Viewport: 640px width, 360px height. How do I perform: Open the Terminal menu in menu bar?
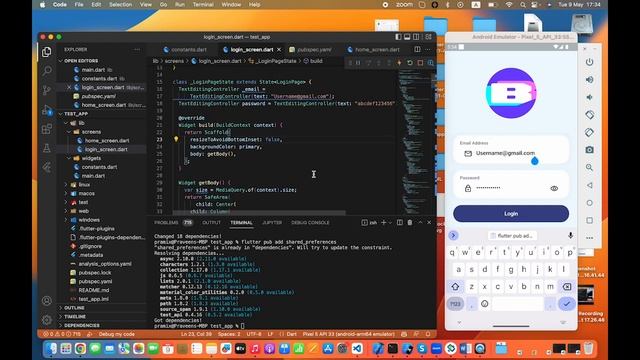click(x=203, y=4)
